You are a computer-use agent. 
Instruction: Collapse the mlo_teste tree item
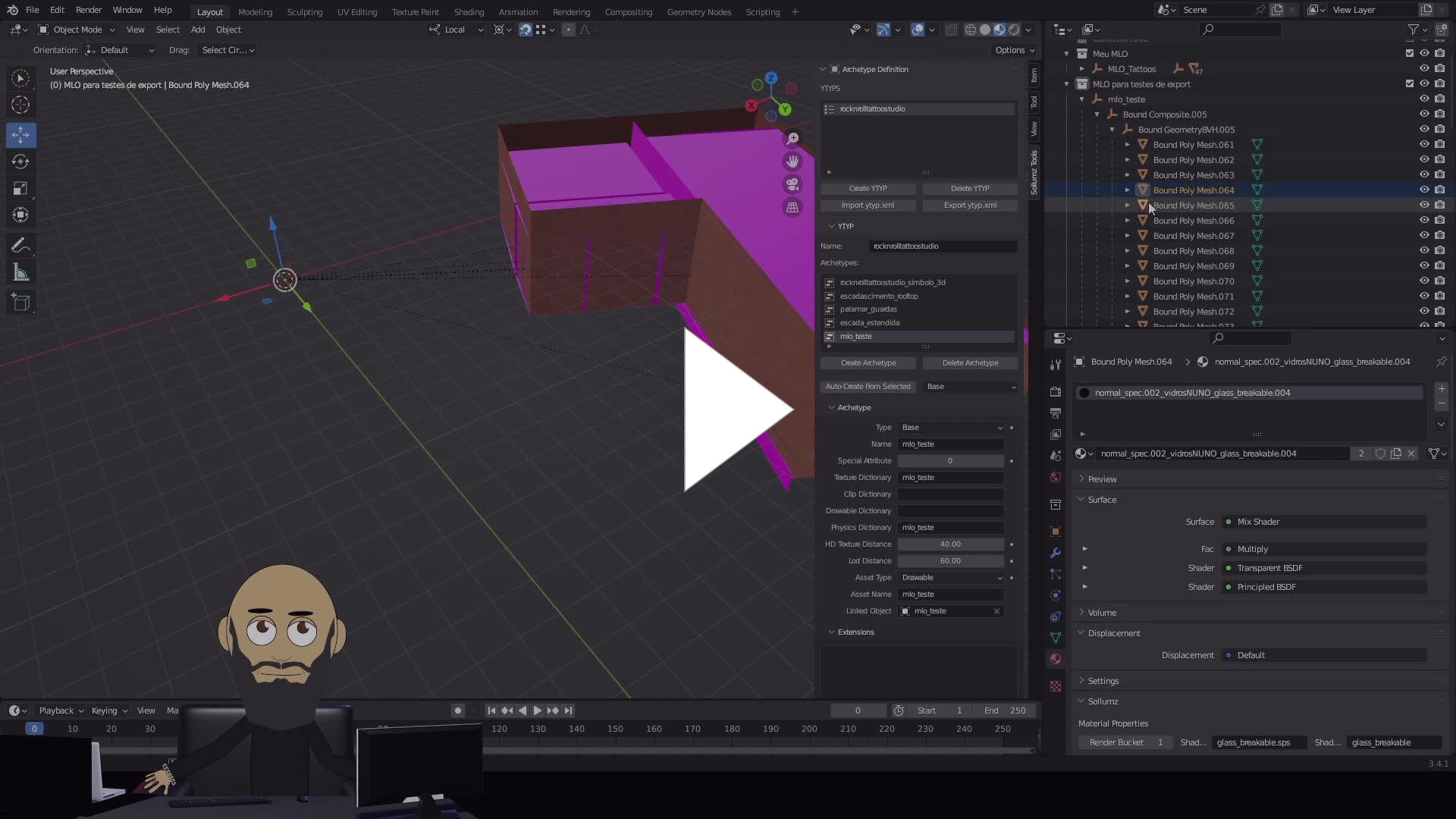click(x=1082, y=99)
